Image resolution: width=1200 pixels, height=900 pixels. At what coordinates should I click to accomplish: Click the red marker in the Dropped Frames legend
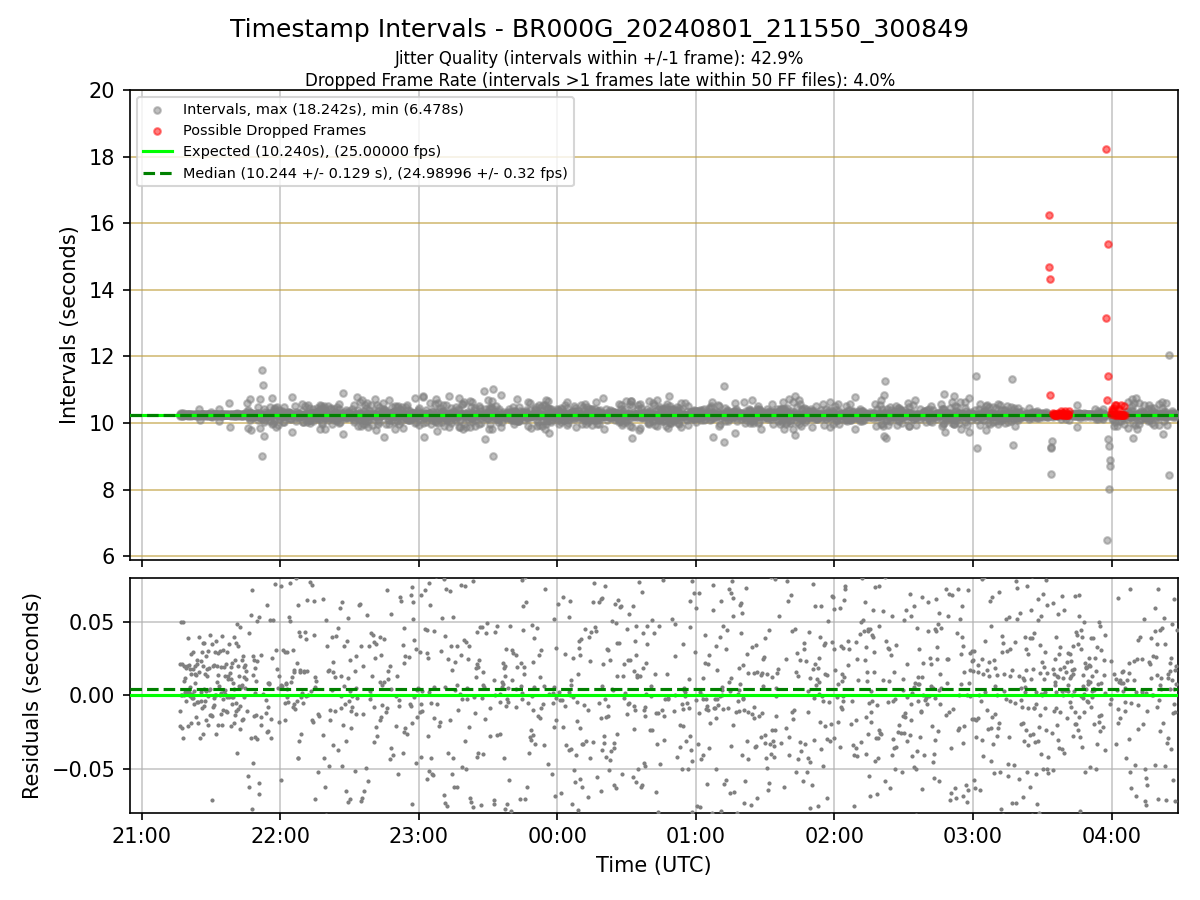click(x=158, y=130)
